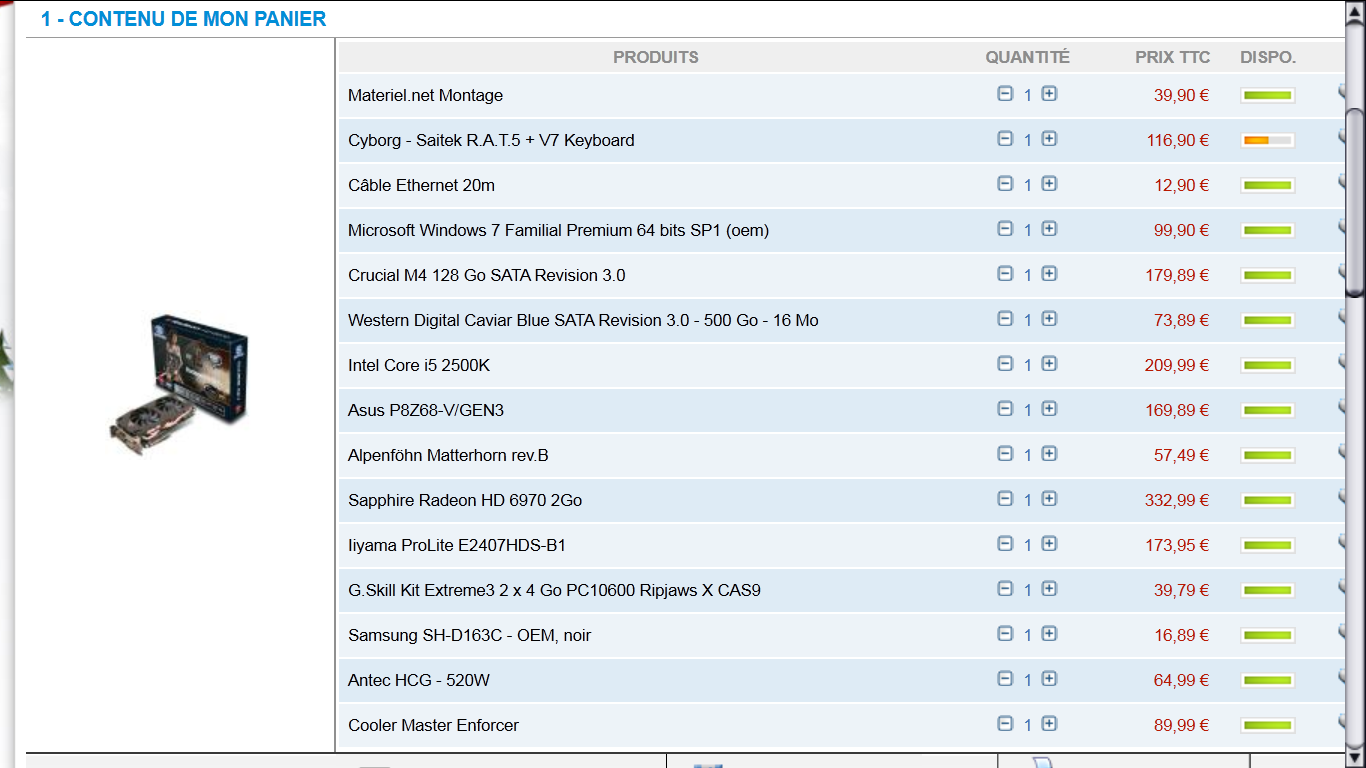This screenshot has width=1366, height=768.
Task: Add one more Crucial M4 128 Go
Action: point(1049,274)
